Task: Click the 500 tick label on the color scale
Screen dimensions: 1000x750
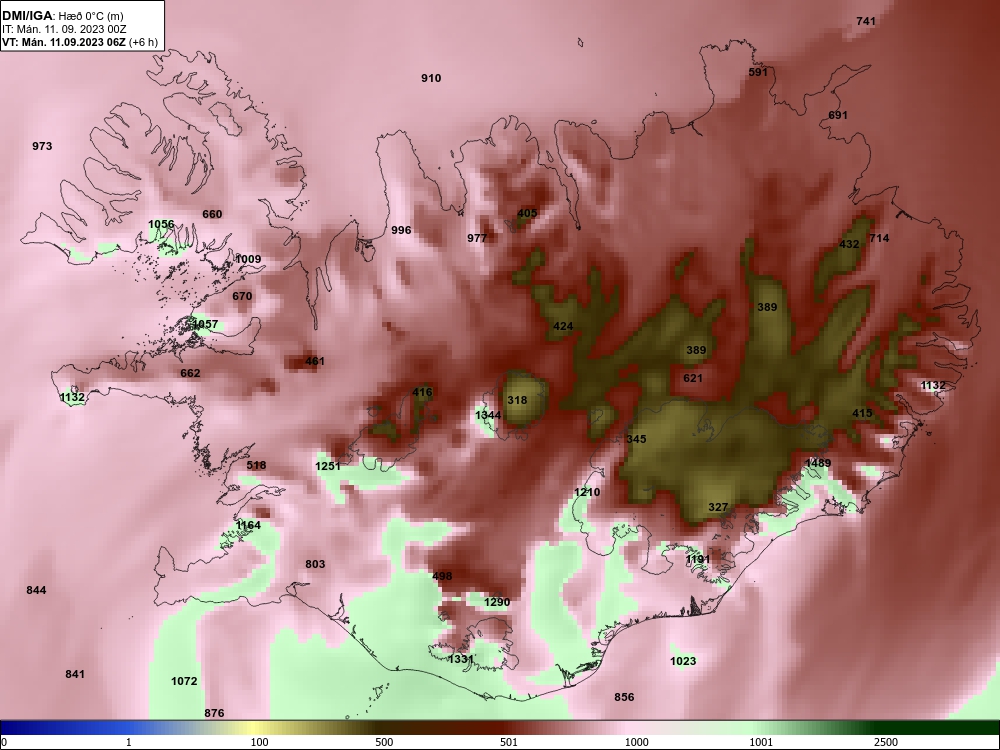Action: click(384, 742)
